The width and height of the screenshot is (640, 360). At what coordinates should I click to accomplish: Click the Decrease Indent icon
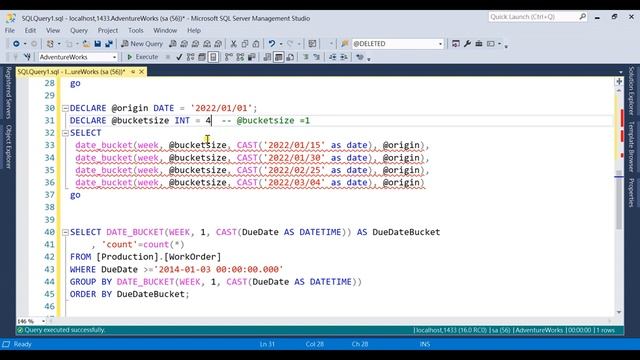(x=333, y=57)
